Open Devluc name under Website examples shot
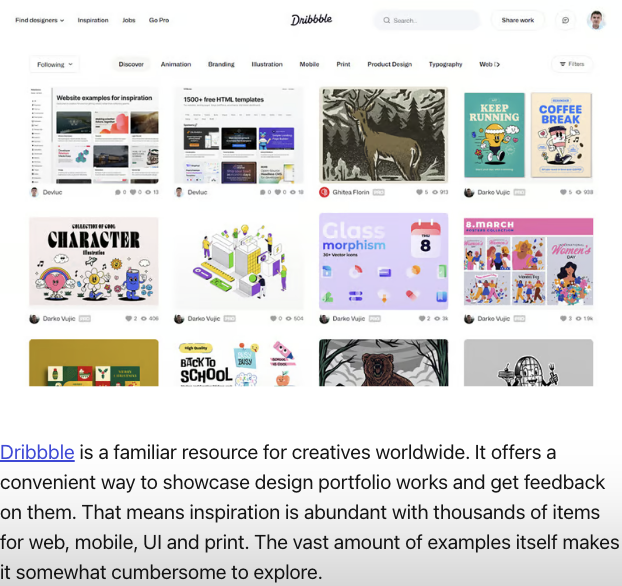 pos(52,192)
